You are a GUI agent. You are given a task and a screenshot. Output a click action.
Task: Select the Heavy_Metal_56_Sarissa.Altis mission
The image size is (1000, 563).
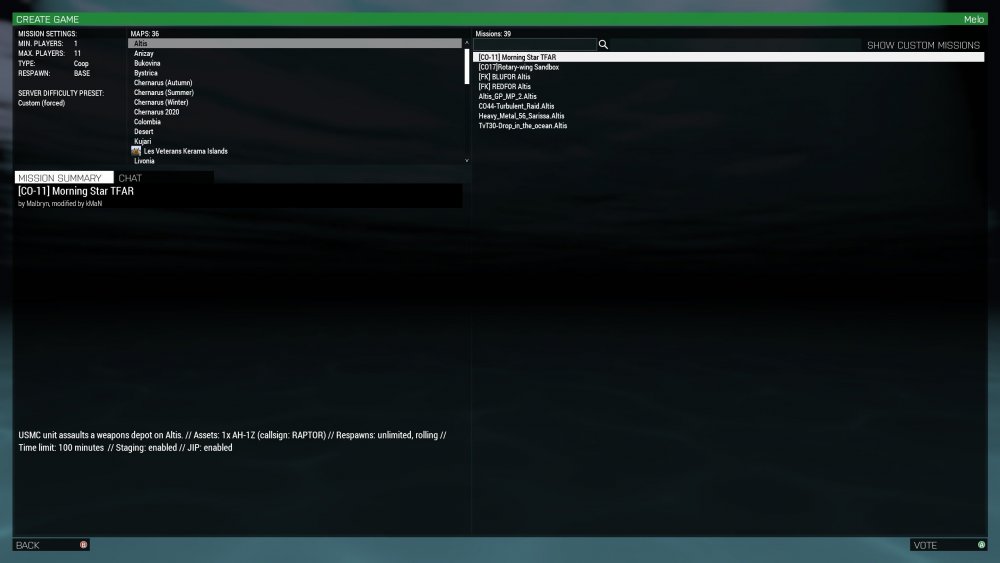521,116
